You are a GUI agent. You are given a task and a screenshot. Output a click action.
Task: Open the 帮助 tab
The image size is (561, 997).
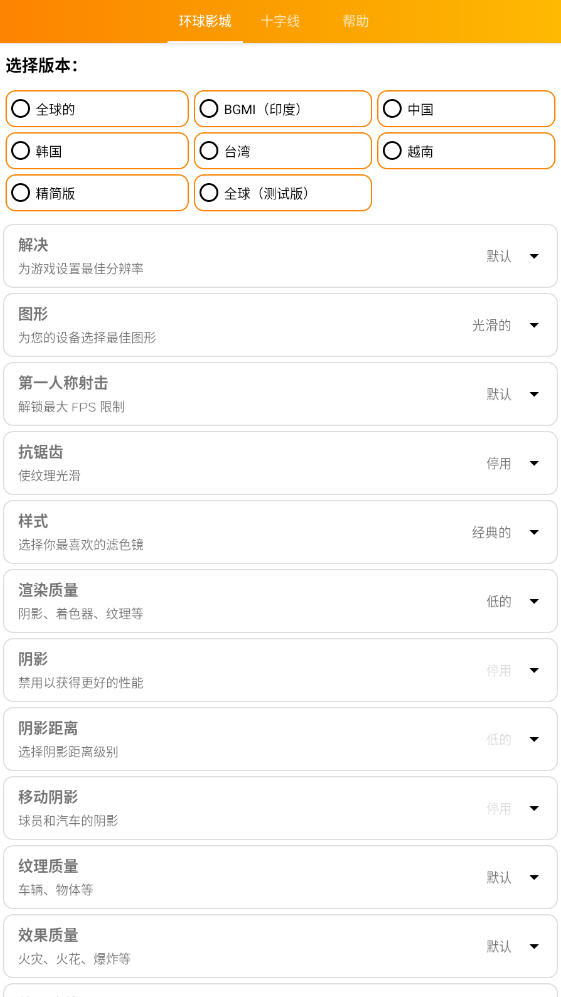coord(356,22)
